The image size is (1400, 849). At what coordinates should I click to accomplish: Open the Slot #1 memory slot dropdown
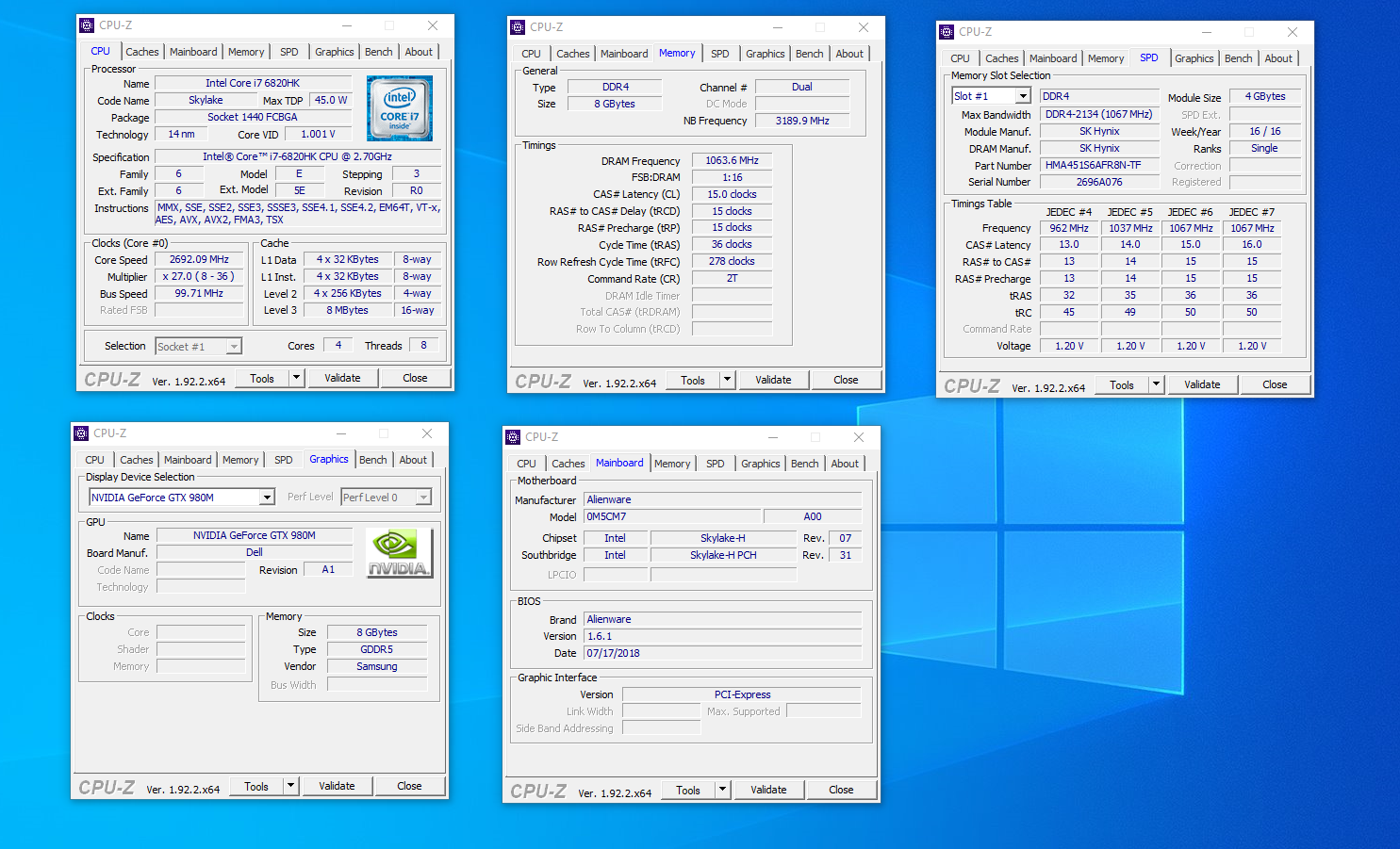pos(1022,96)
